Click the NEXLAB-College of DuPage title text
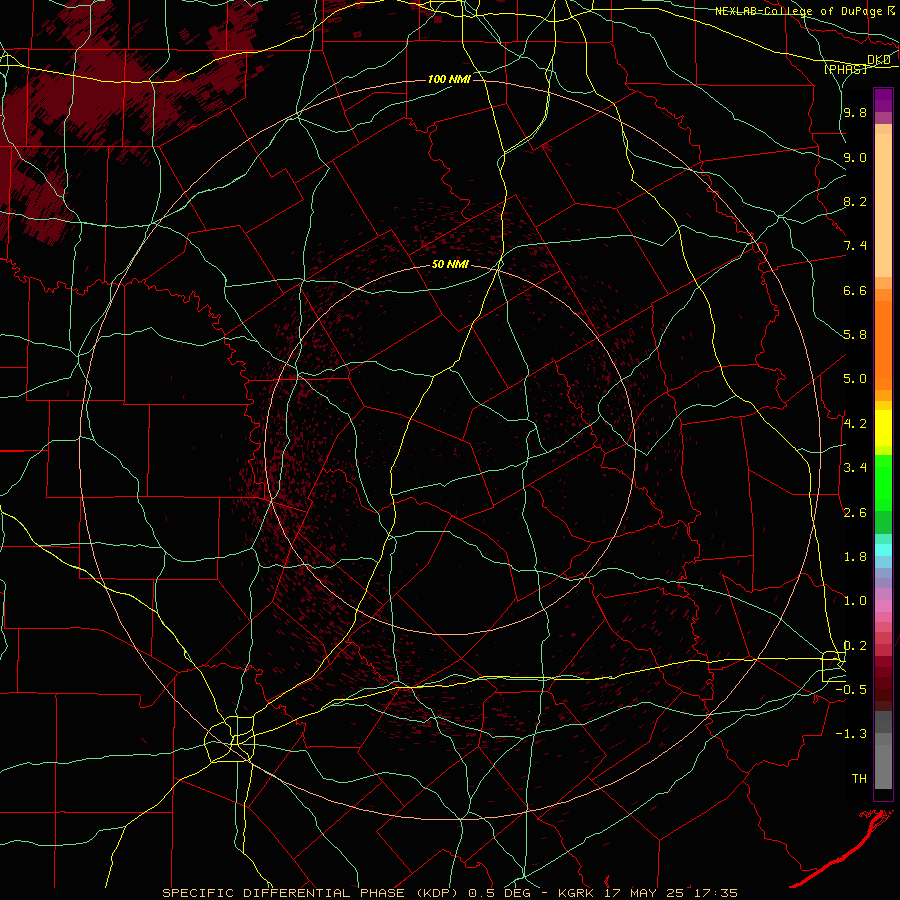Image resolution: width=900 pixels, height=900 pixels. 798,11
